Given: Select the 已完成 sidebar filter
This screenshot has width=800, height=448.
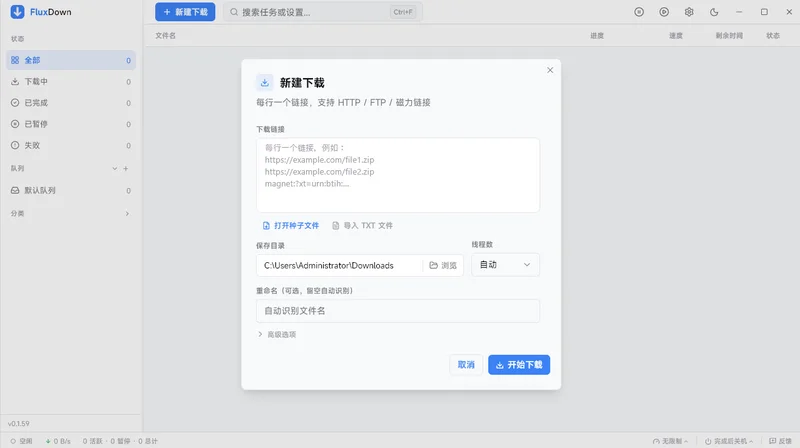Looking at the screenshot, I should (x=71, y=103).
